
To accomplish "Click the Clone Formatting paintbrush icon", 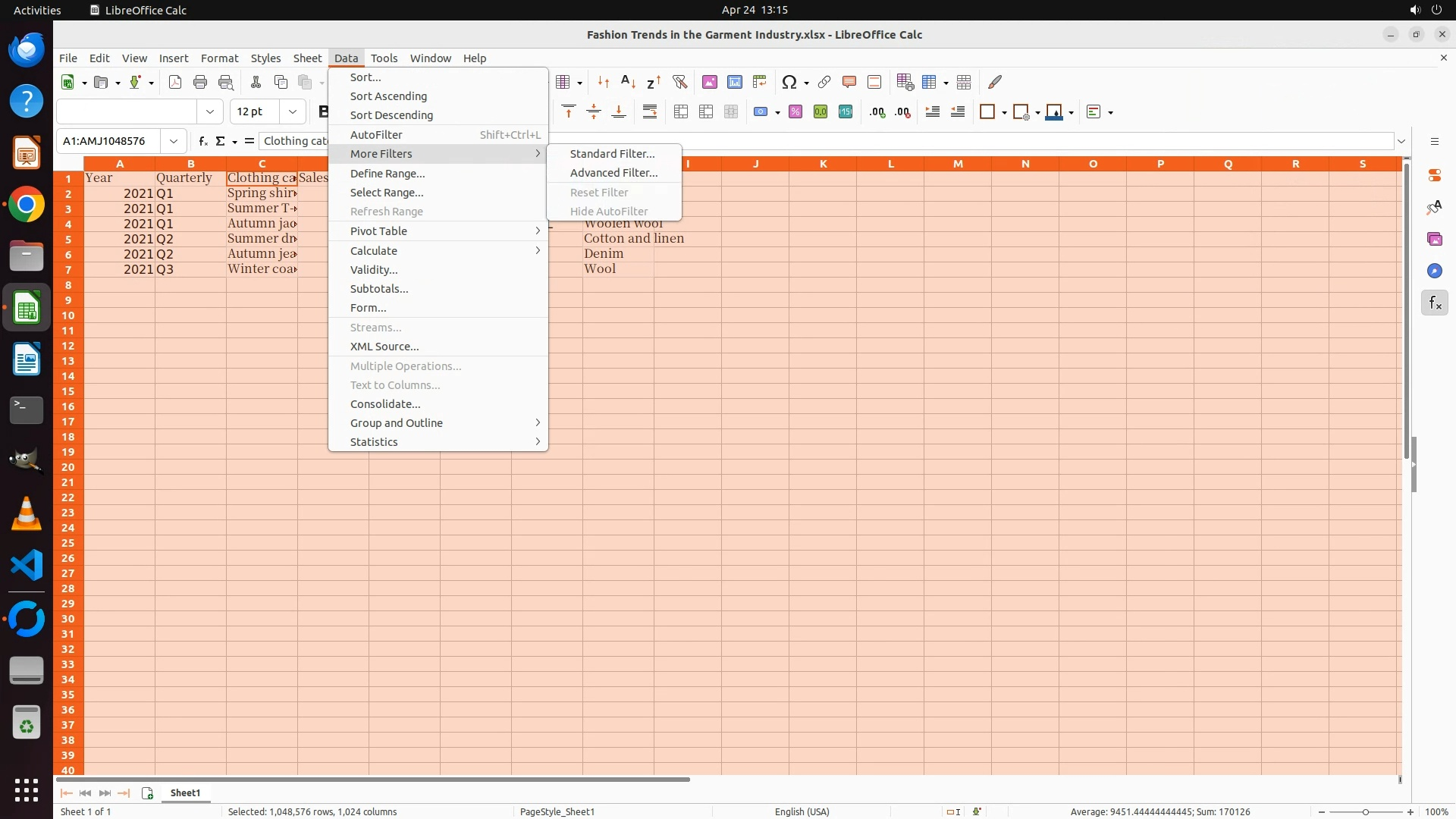I will pyautogui.click(x=995, y=82).
